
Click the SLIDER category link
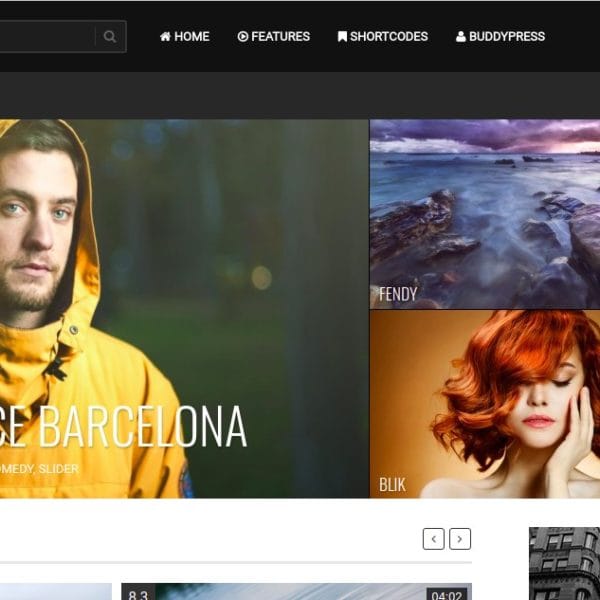coord(59,468)
